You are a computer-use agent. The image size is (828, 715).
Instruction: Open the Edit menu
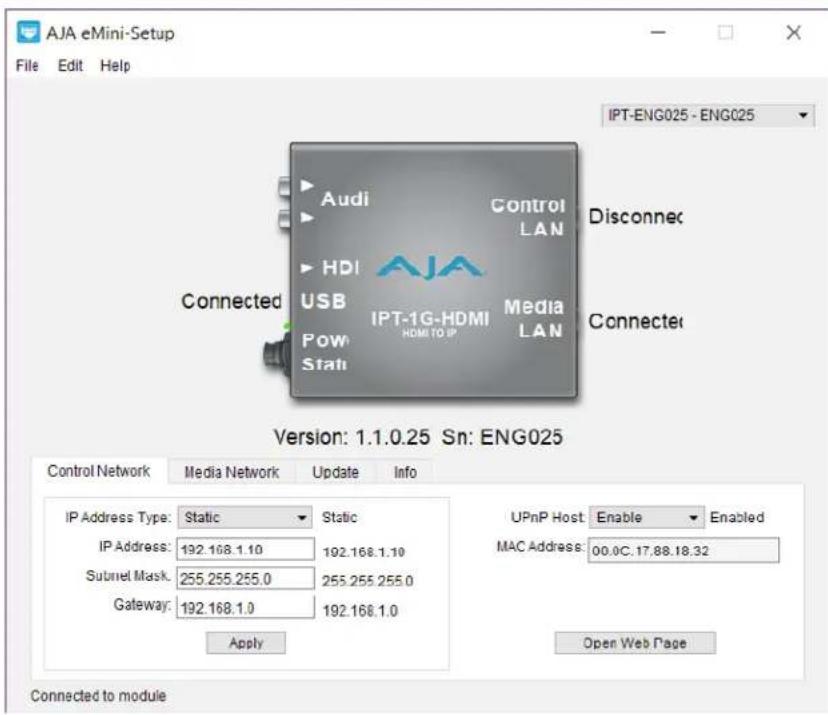[x=70, y=65]
